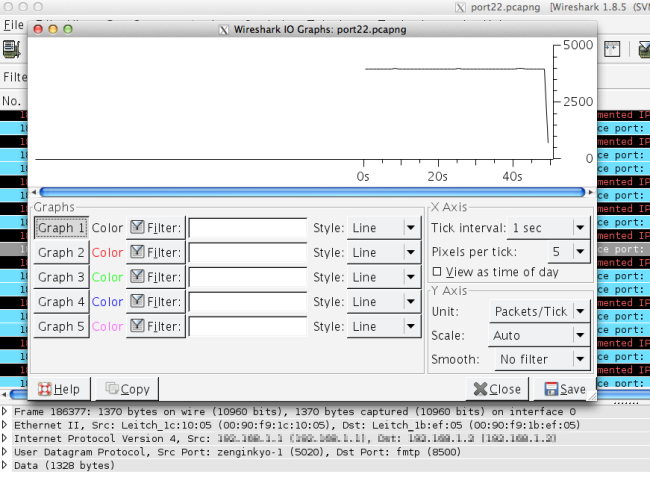Pick the Graph 1 black Color label
The image size is (650, 495).
(x=107, y=228)
